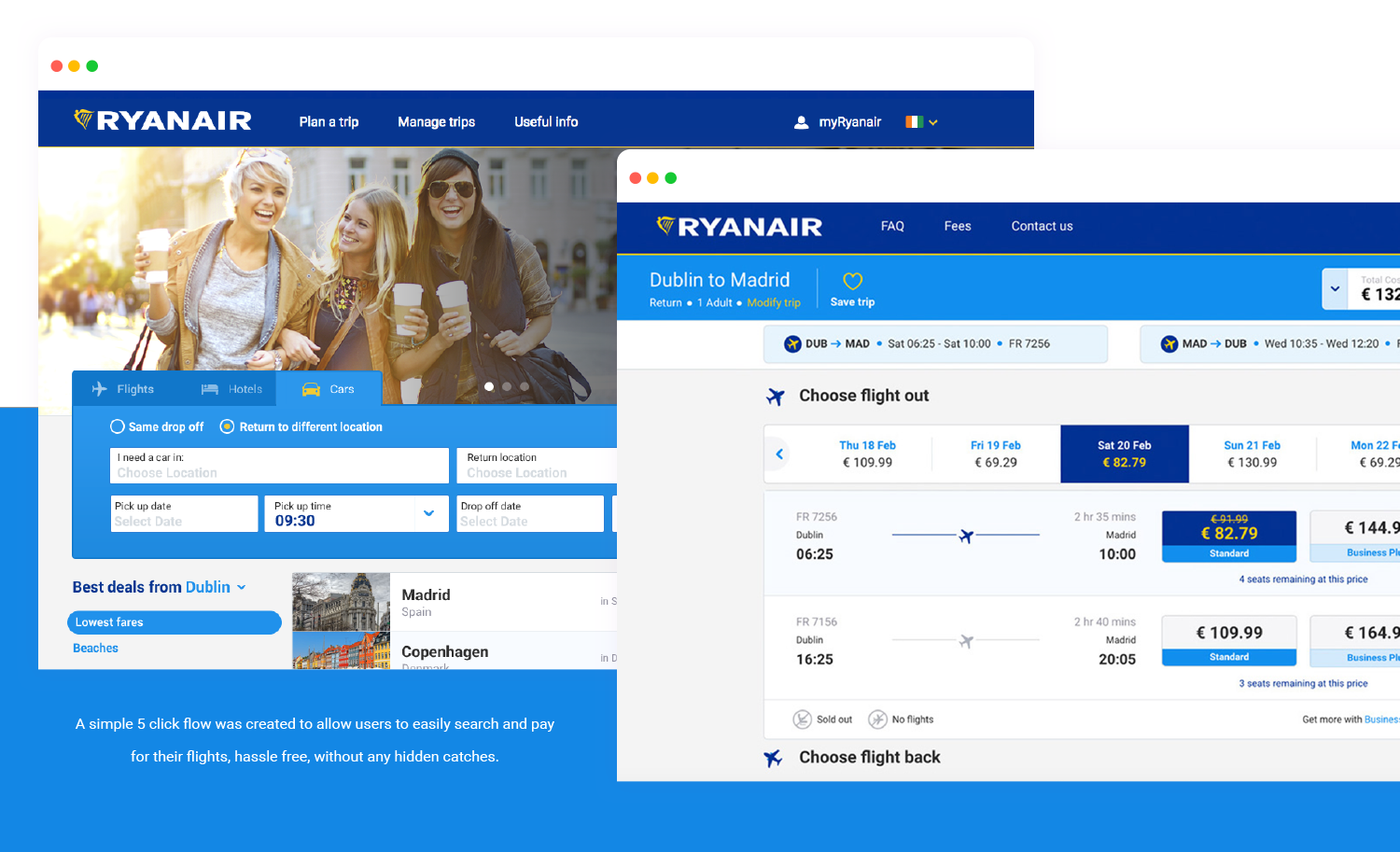Expand the Pick up time dropdown
1400x852 pixels.
tap(429, 513)
